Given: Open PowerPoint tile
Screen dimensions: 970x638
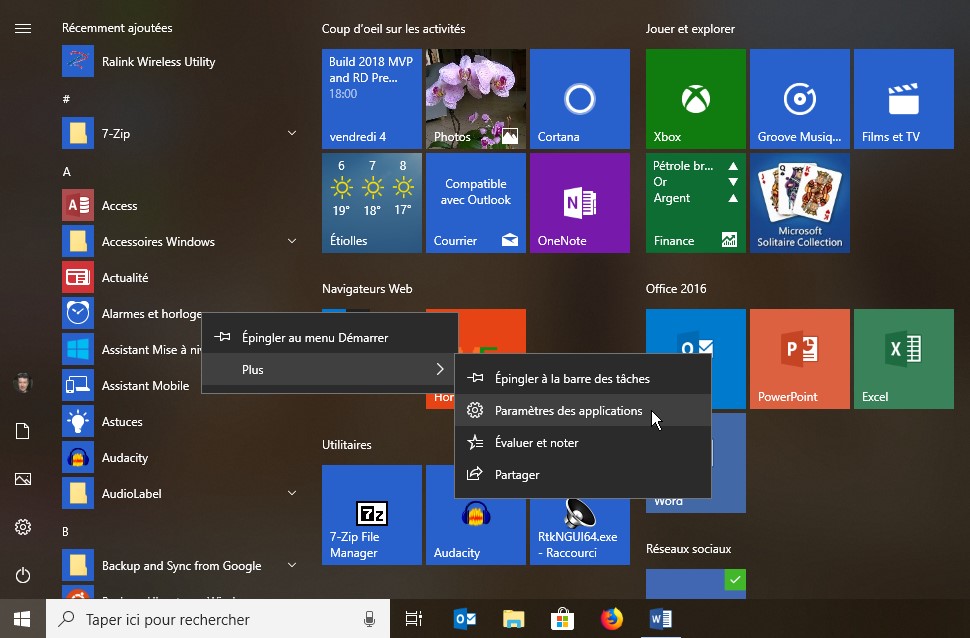Looking at the screenshot, I should point(799,359).
